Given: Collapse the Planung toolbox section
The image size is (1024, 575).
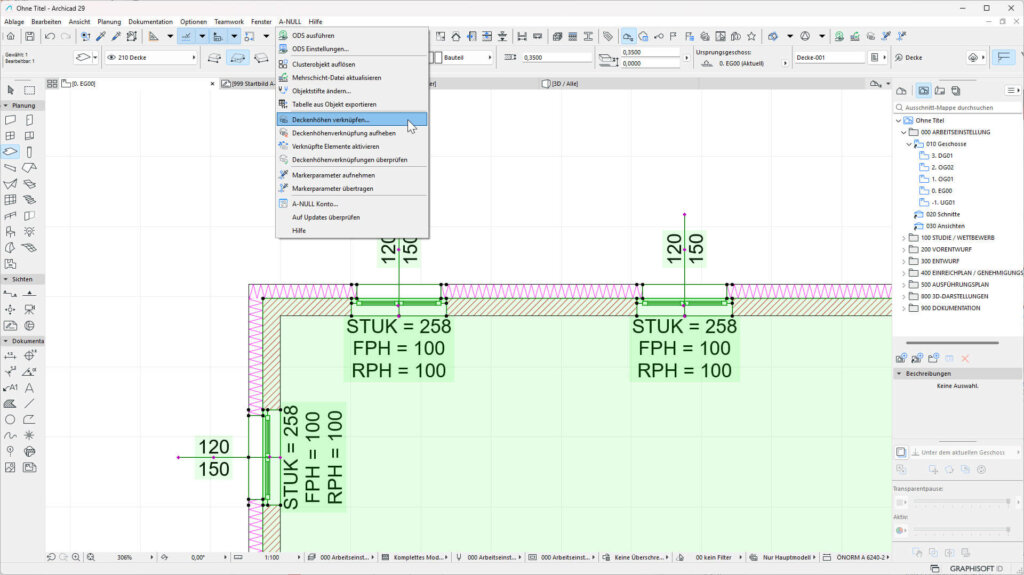Looking at the screenshot, I should 6,105.
